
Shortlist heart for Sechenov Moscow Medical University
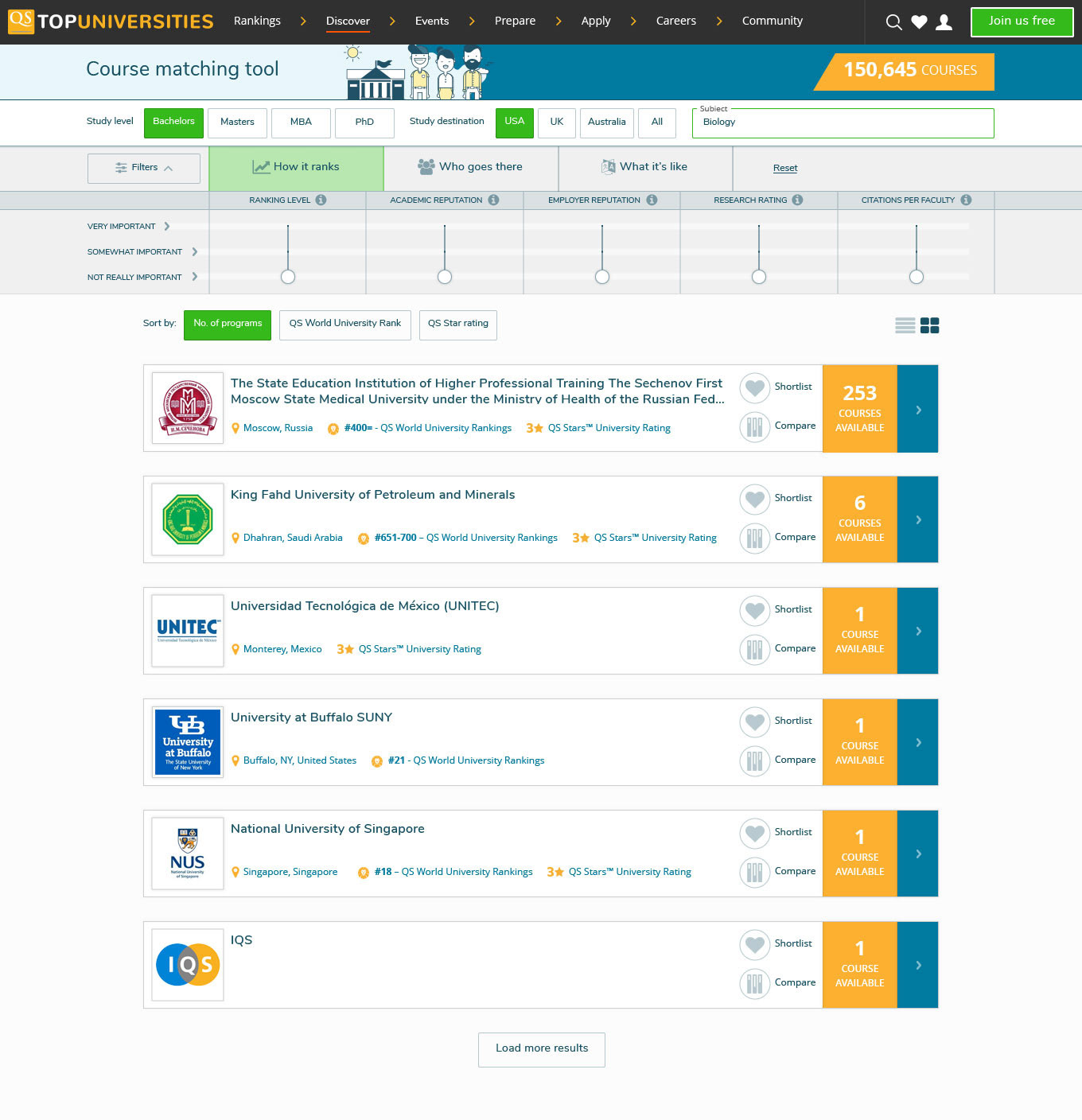coord(755,387)
